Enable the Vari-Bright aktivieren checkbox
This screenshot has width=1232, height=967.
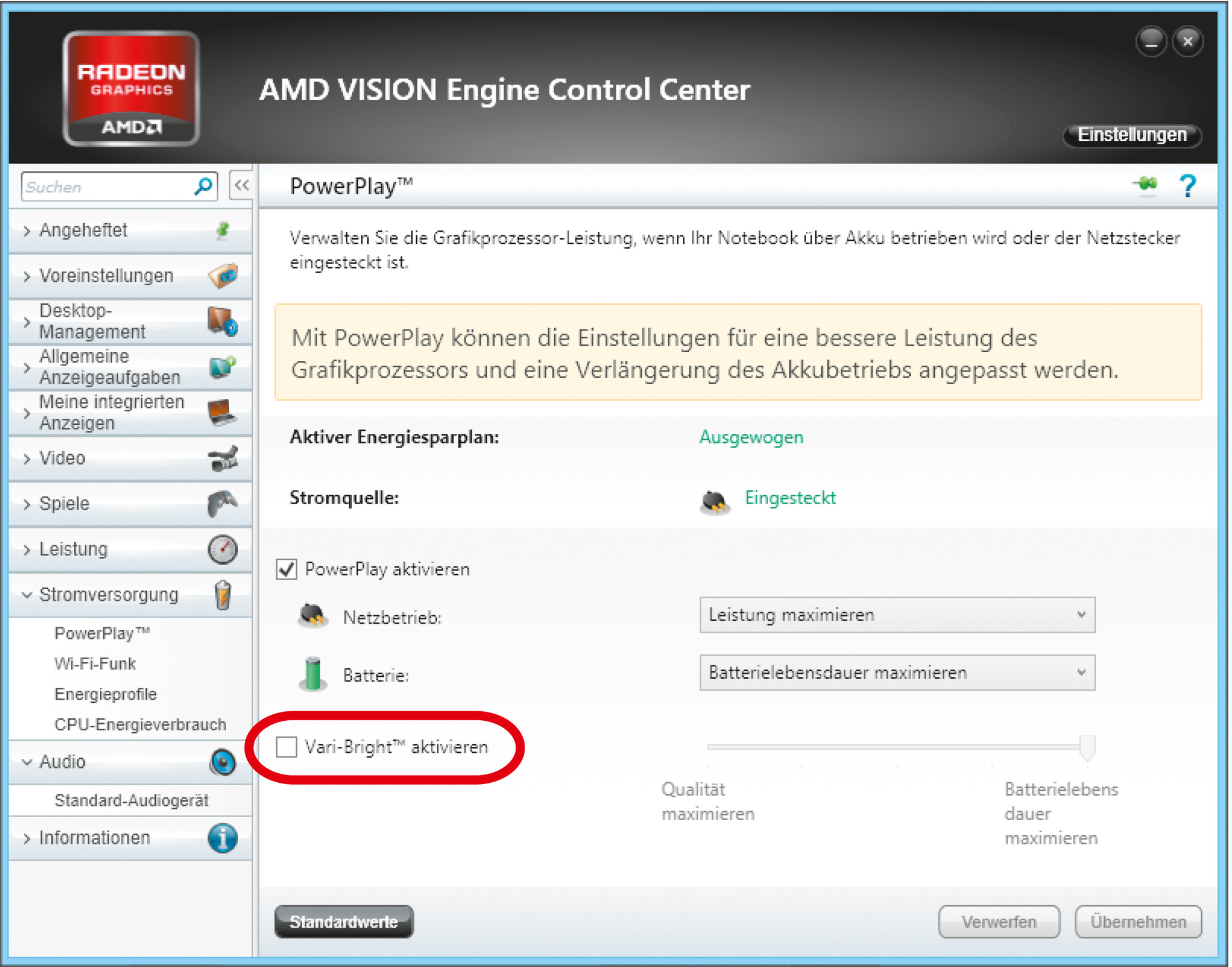(x=287, y=747)
